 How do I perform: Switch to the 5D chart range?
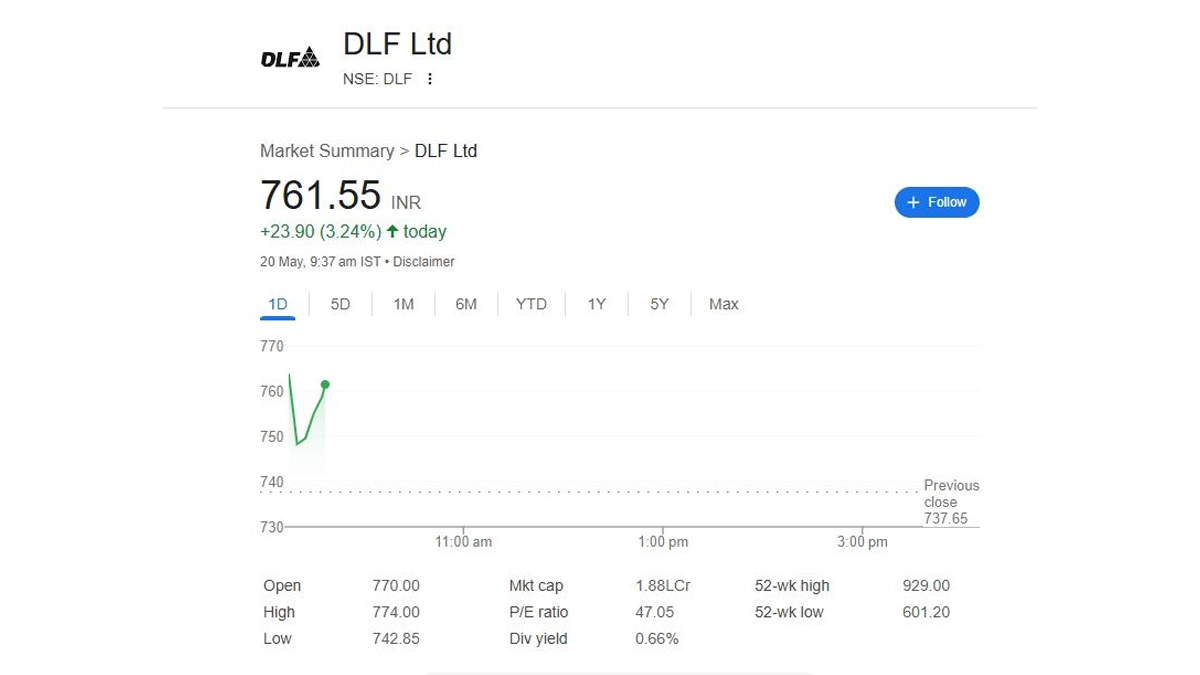340,304
